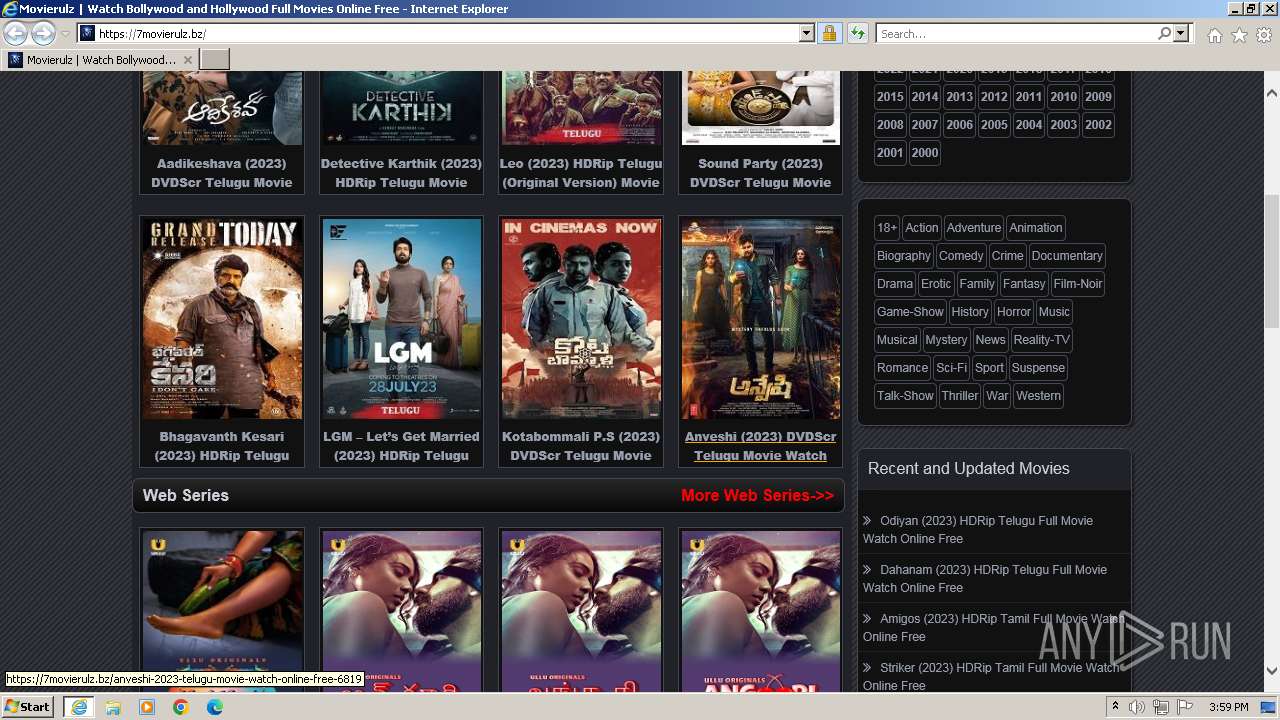Select the Animation genre tag

click(x=1036, y=228)
